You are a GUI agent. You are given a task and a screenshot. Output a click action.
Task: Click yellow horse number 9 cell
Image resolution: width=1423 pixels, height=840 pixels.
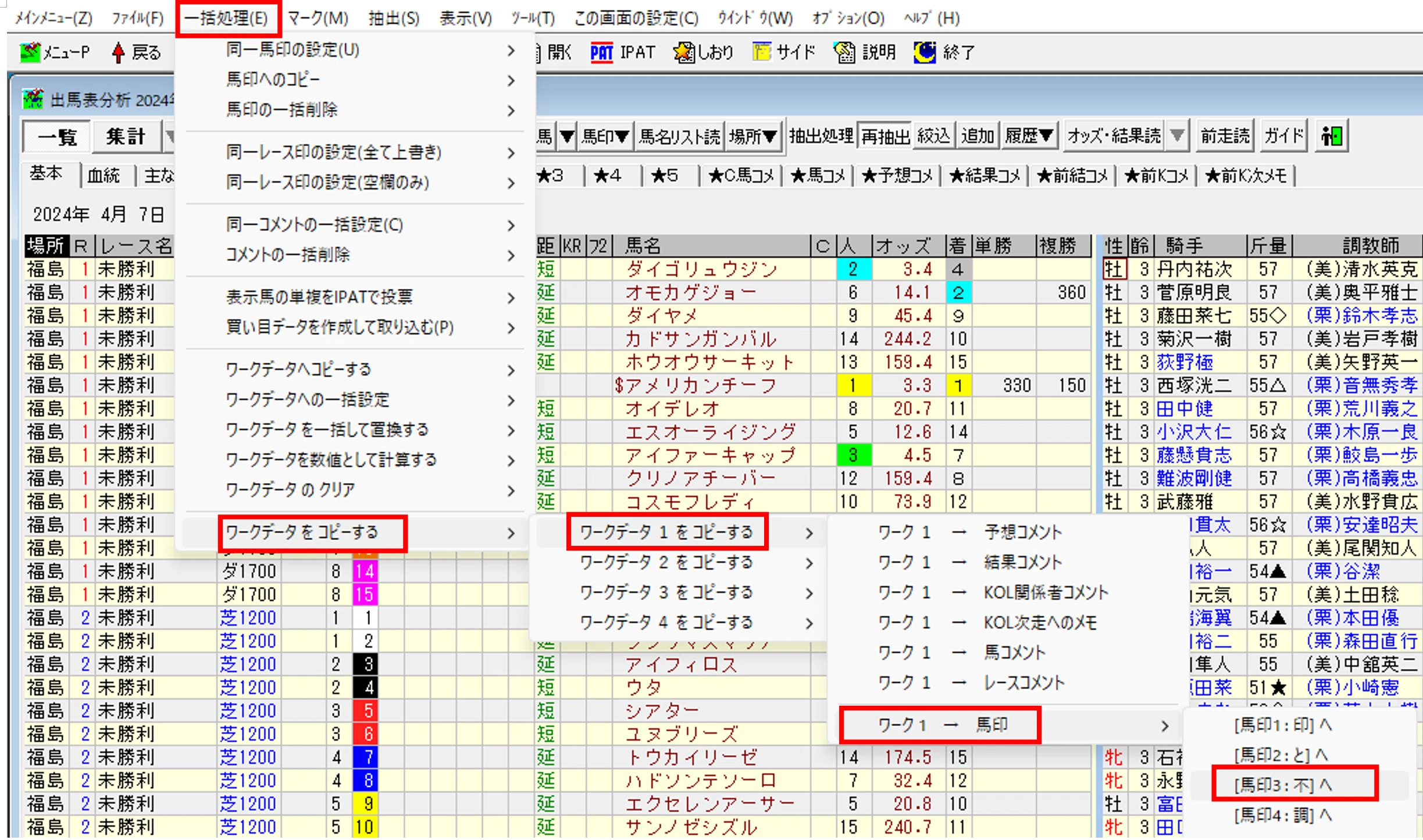(x=365, y=803)
